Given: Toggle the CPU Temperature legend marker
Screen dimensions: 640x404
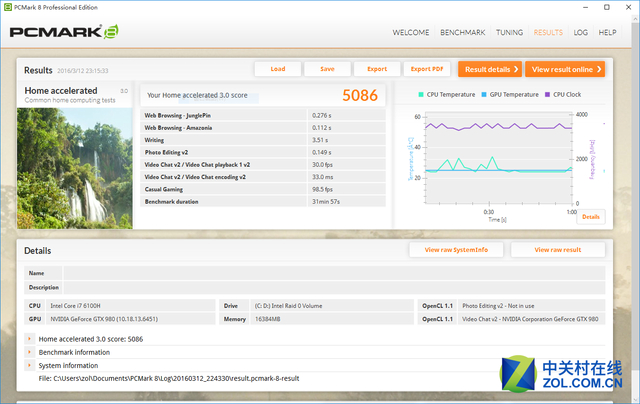Looking at the screenshot, I should point(421,95).
